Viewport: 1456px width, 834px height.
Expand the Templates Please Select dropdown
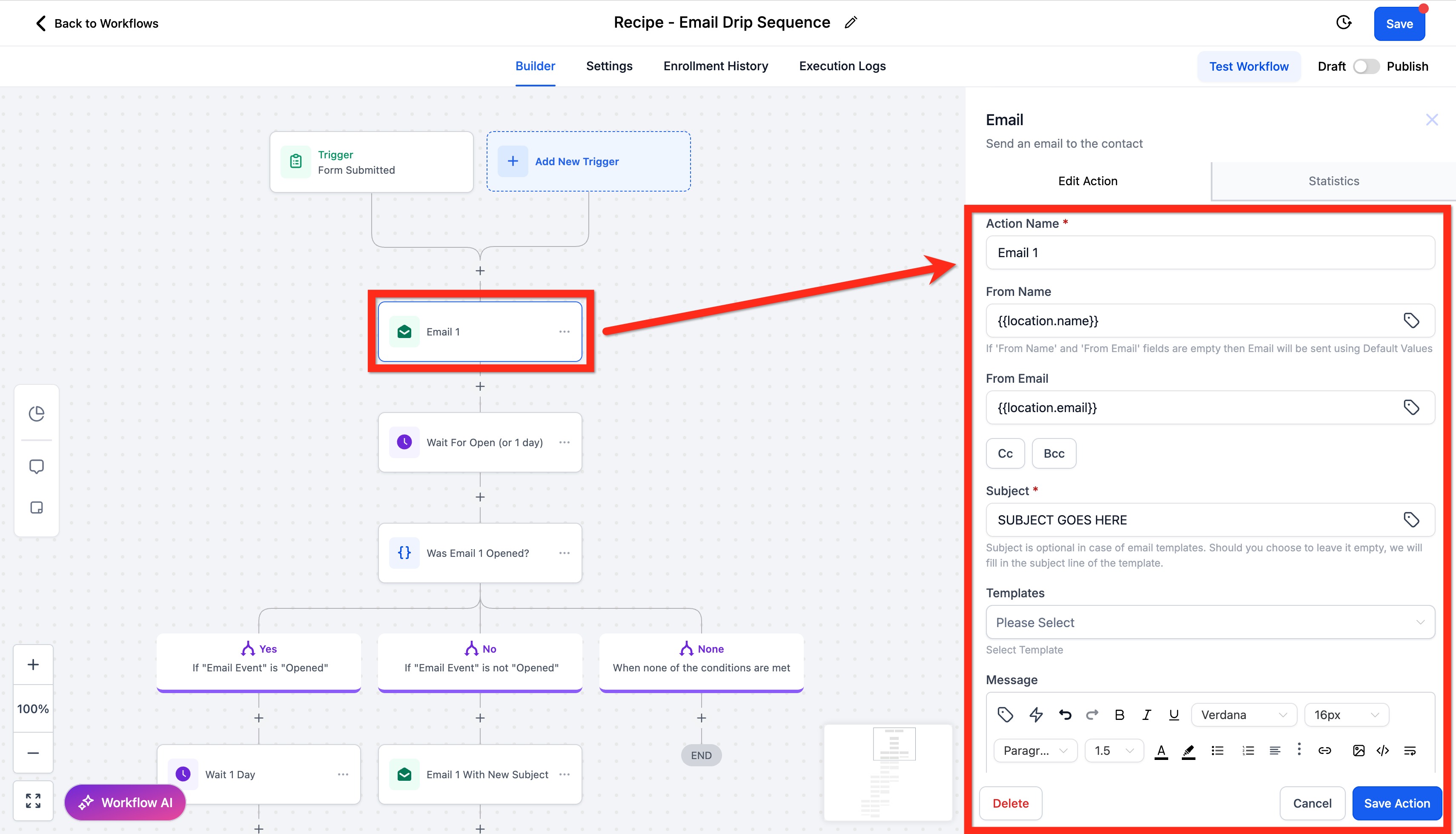click(x=1210, y=622)
